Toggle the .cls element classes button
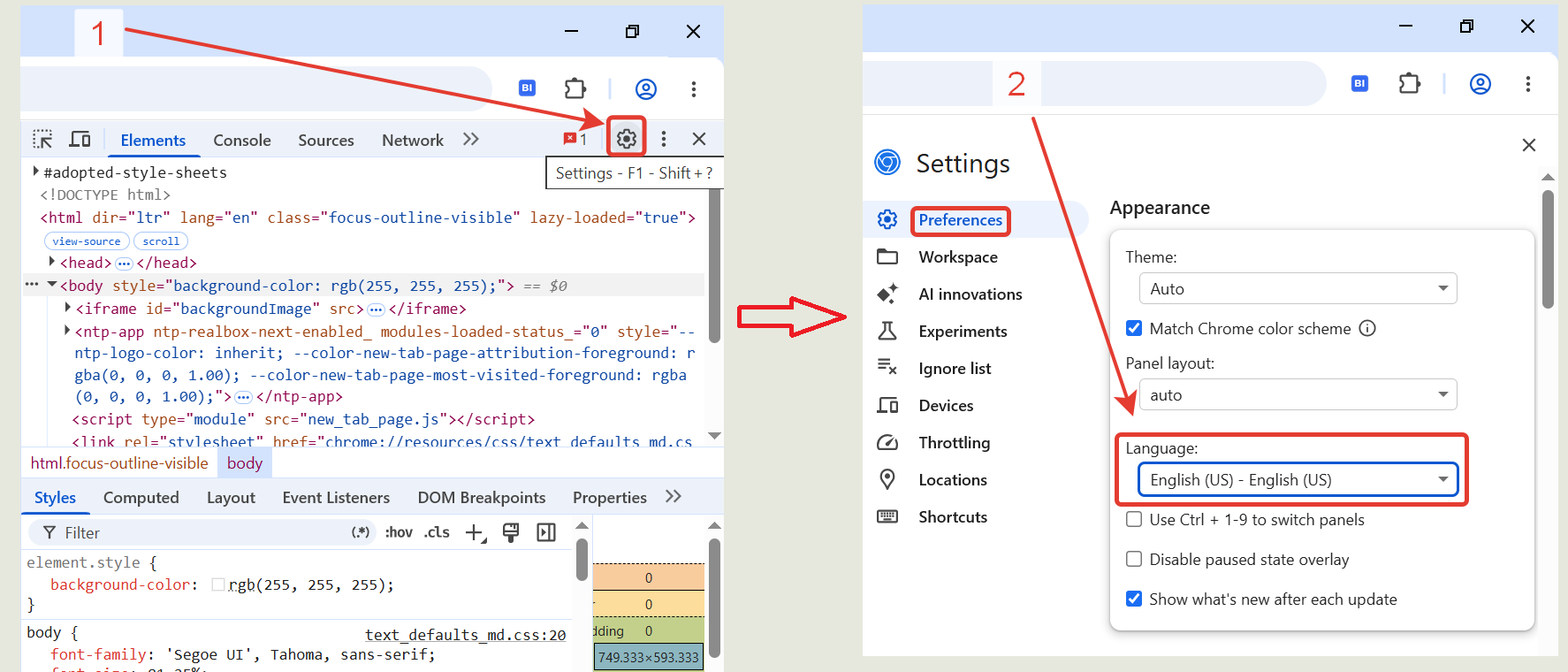The height and width of the screenshot is (672, 1568). 437,532
